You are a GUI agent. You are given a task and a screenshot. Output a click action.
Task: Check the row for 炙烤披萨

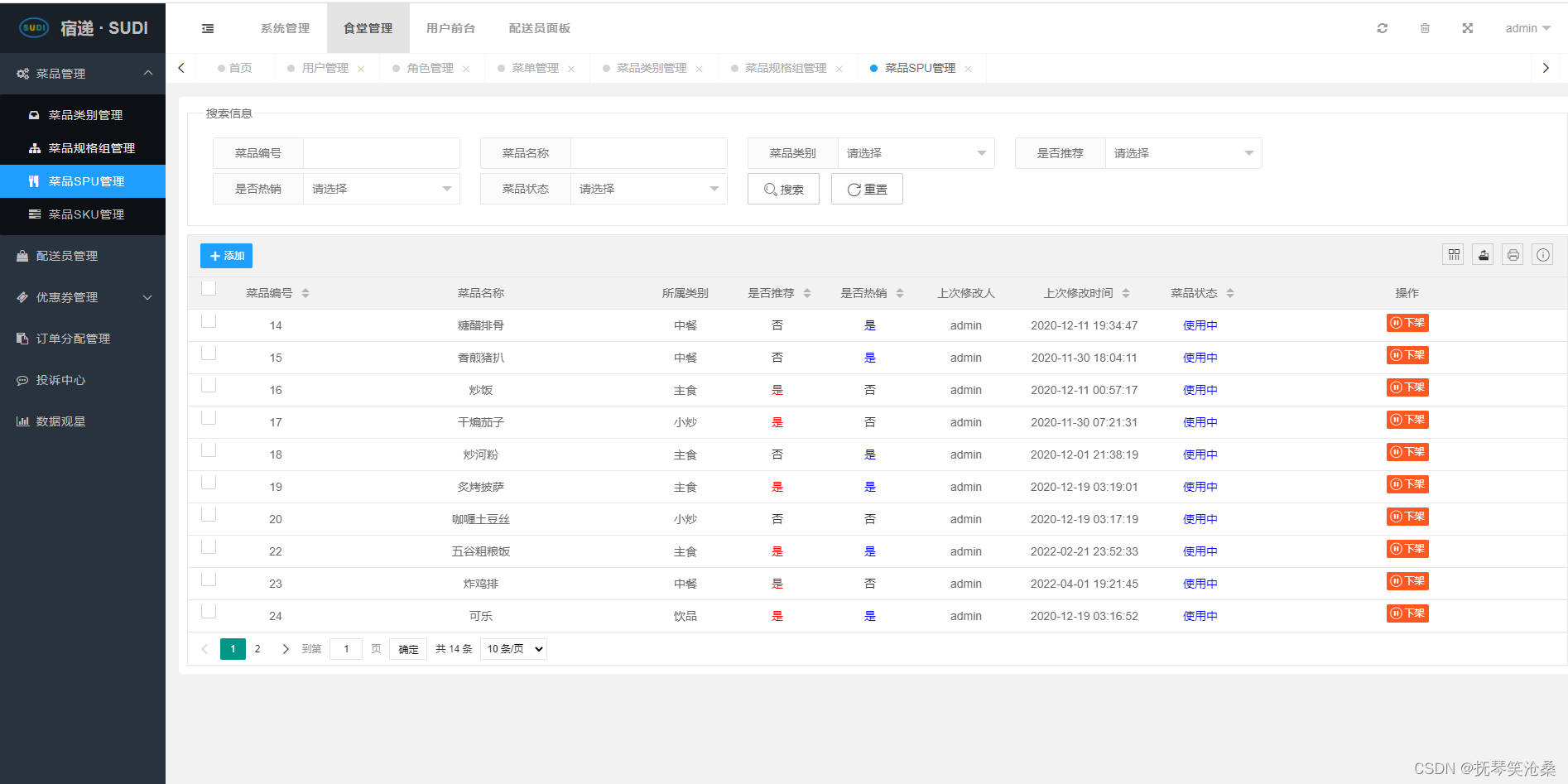tap(209, 482)
